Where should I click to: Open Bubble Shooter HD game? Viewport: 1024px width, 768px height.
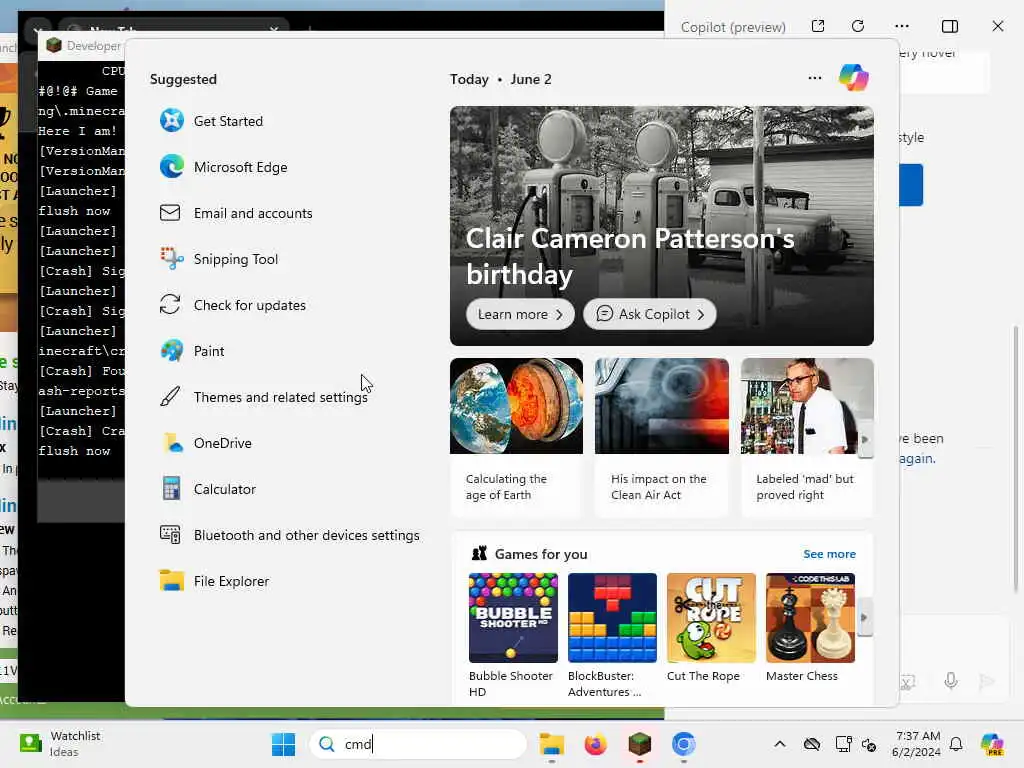(513, 635)
